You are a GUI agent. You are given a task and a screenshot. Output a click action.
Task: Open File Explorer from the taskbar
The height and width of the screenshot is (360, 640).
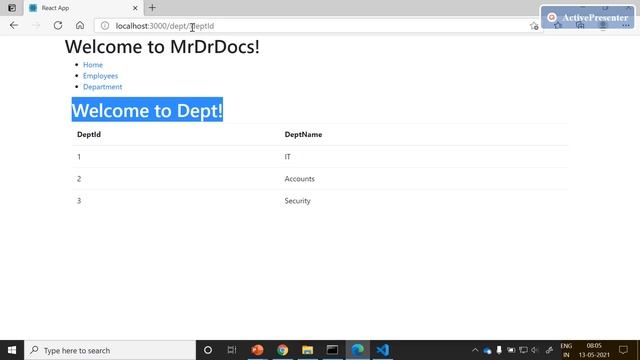[x=307, y=350]
